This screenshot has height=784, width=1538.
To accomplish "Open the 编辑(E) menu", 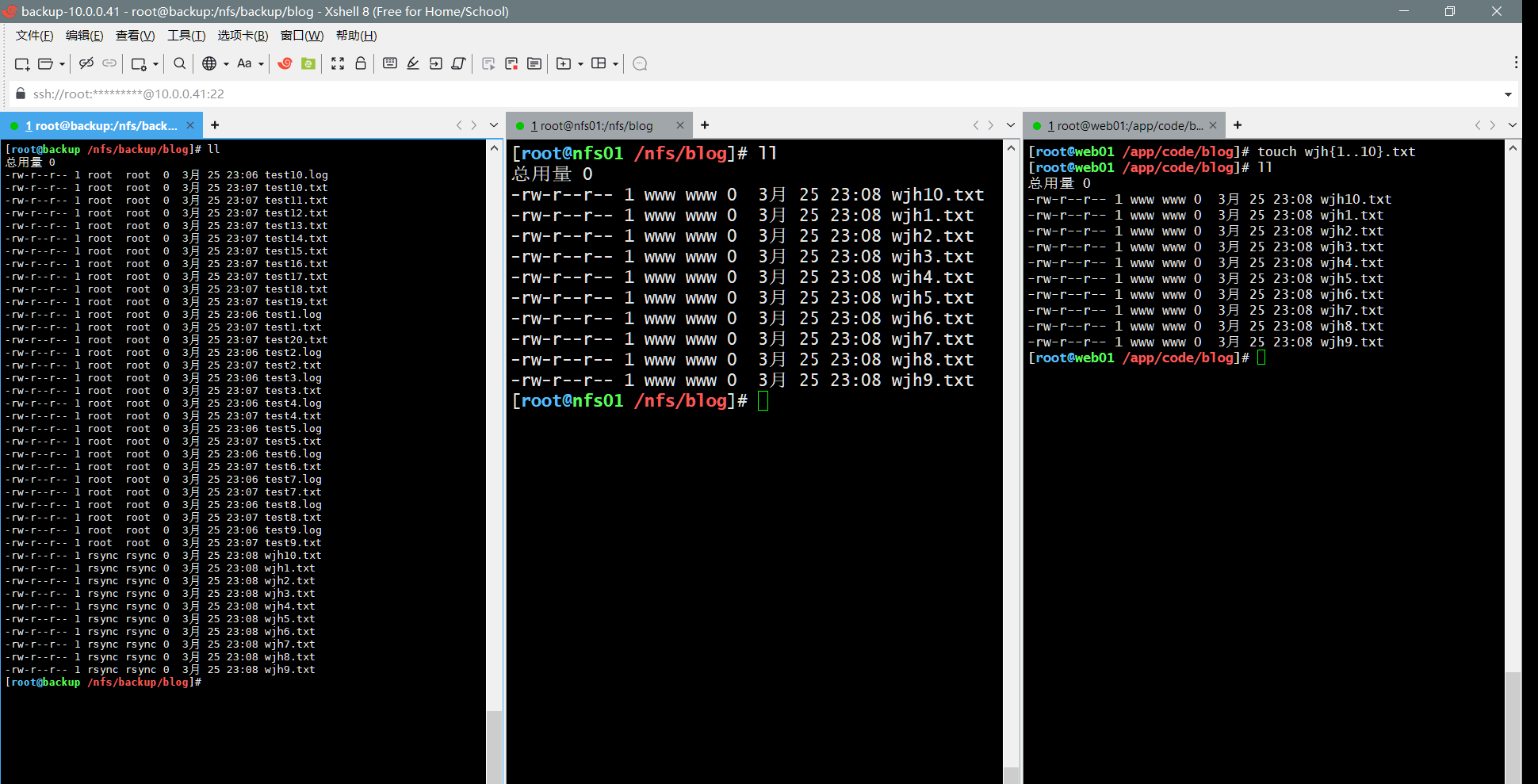I will pos(84,36).
